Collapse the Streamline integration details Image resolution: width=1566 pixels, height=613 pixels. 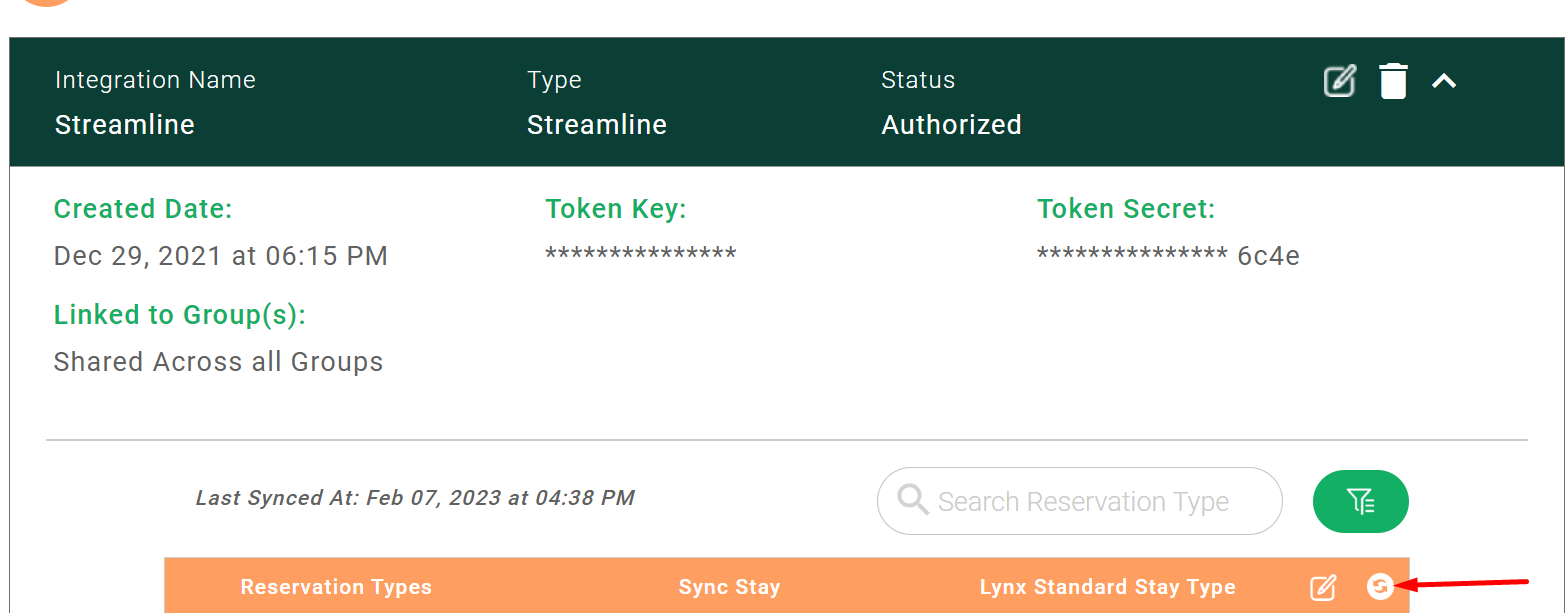(1443, 81)
